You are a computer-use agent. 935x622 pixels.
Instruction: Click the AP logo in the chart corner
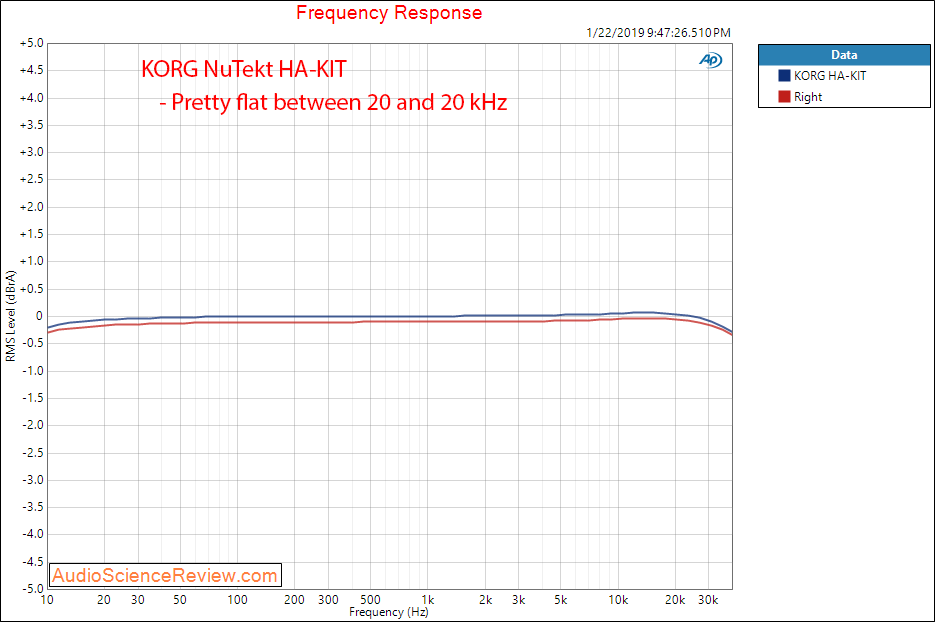710,60
